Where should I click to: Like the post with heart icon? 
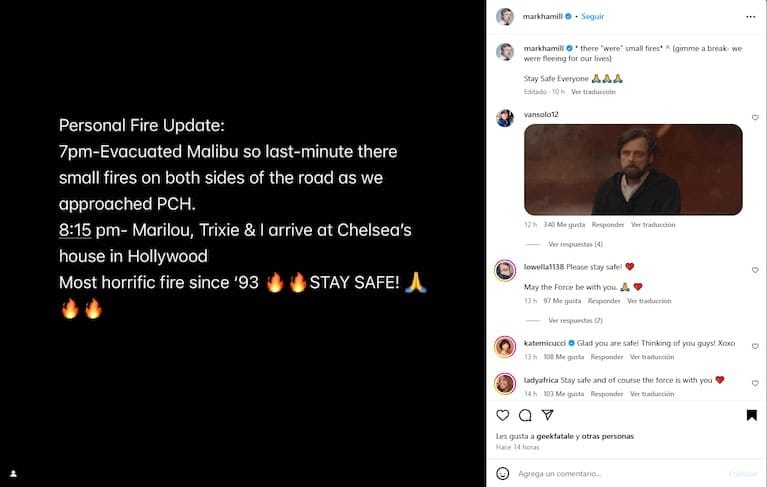pos(502,415)
